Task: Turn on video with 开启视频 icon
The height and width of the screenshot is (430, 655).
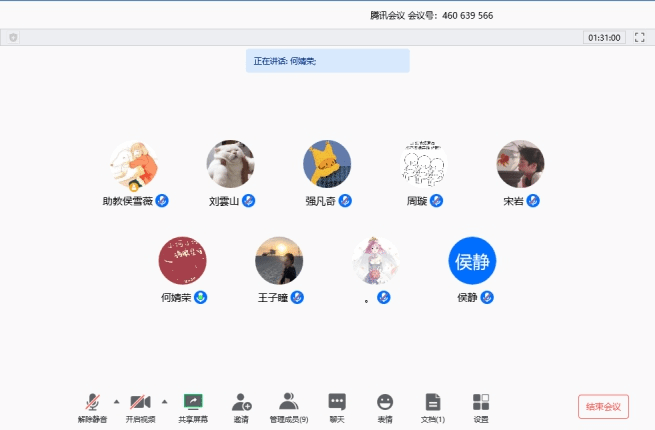Action: coord(140,402)
